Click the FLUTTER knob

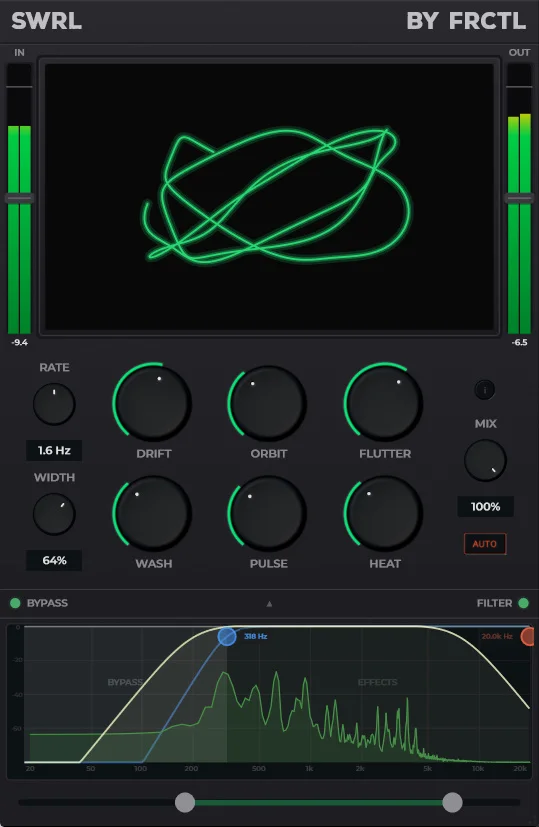[383, 402]
